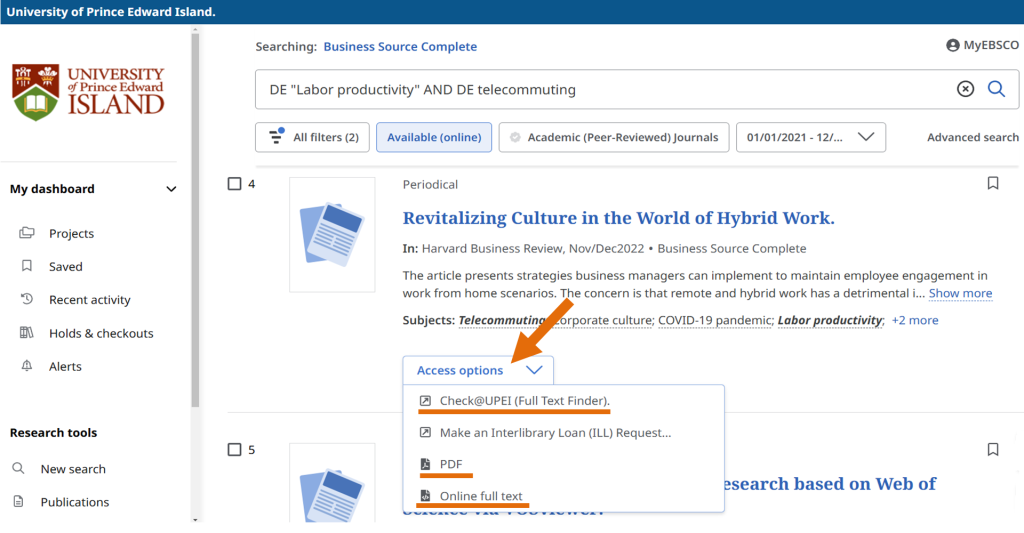Toggle Academic (Peer-Reviewed) Journals filter

[614, 137]
